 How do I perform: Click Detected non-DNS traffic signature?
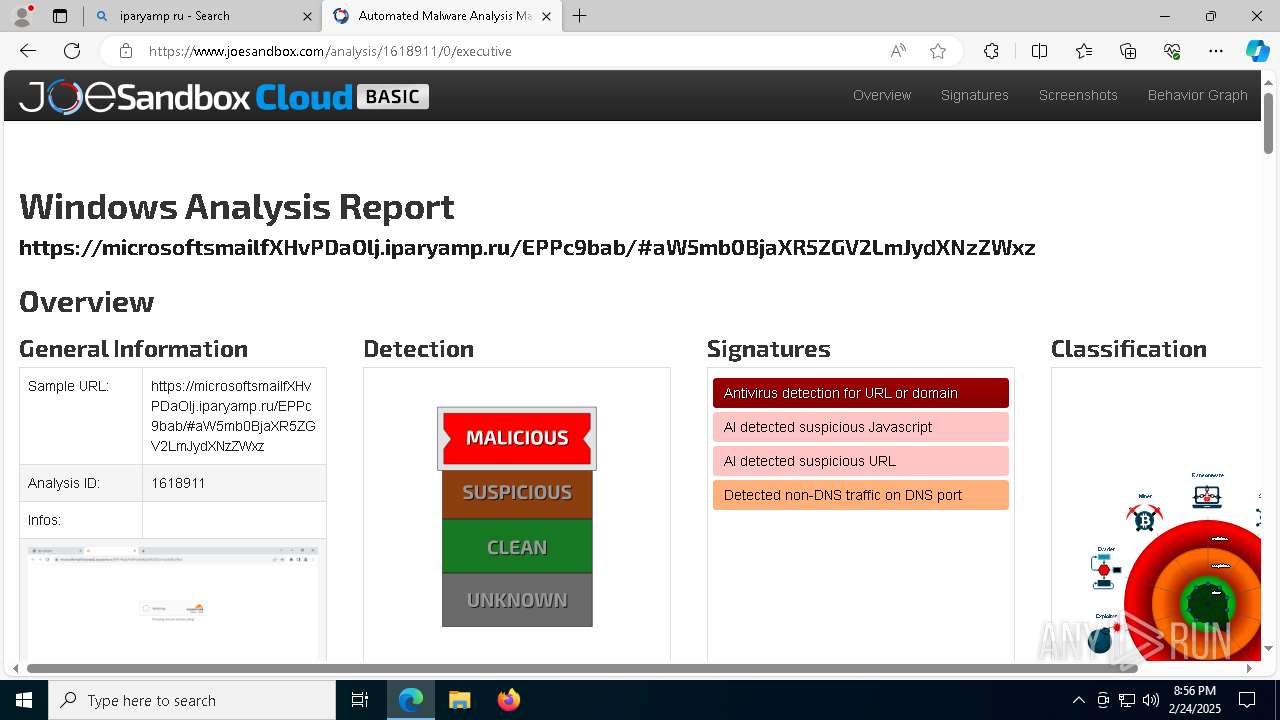[861, 495]
